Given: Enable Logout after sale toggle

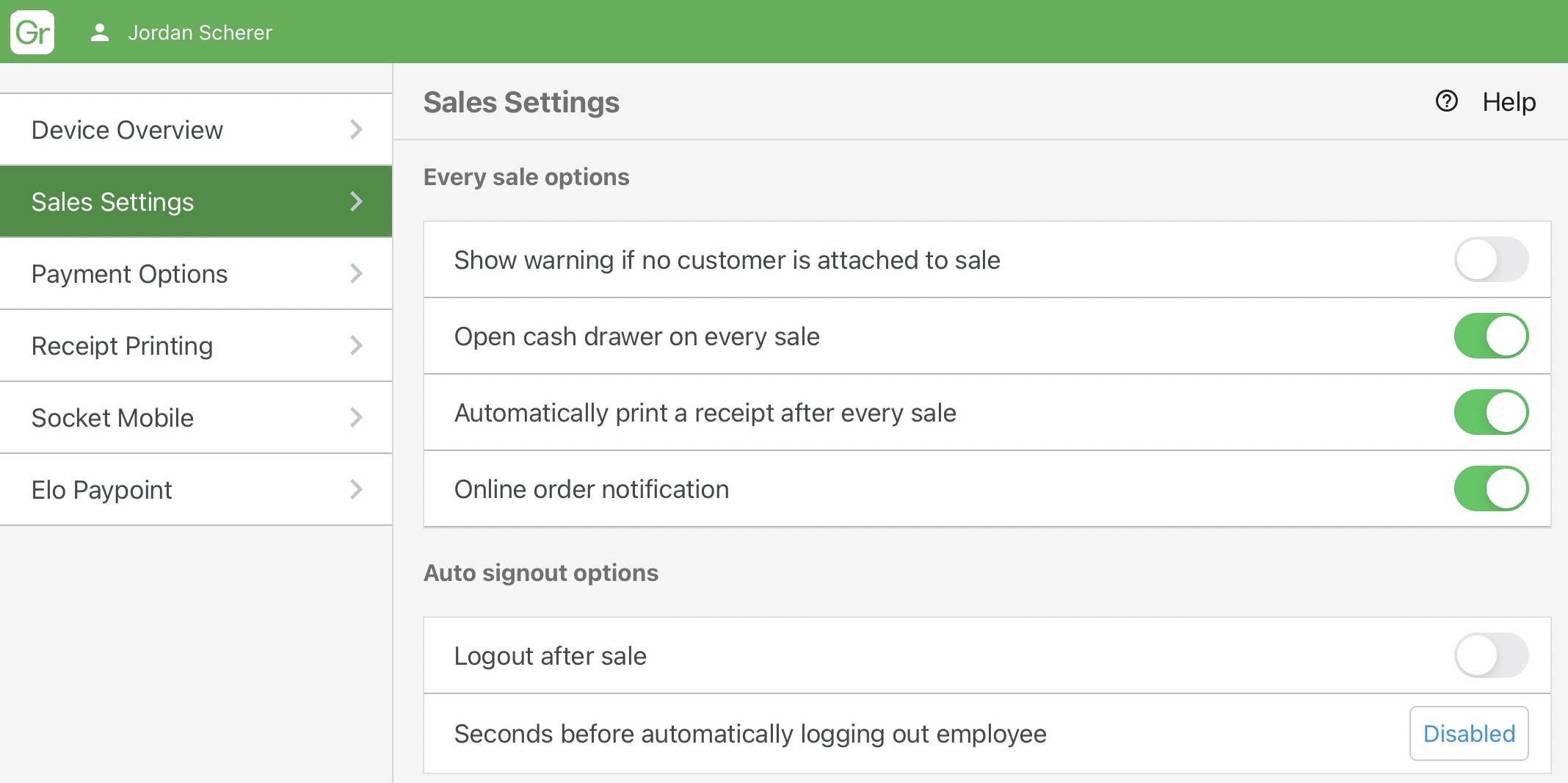Looking at the screenshot, I should point(1491,655).
